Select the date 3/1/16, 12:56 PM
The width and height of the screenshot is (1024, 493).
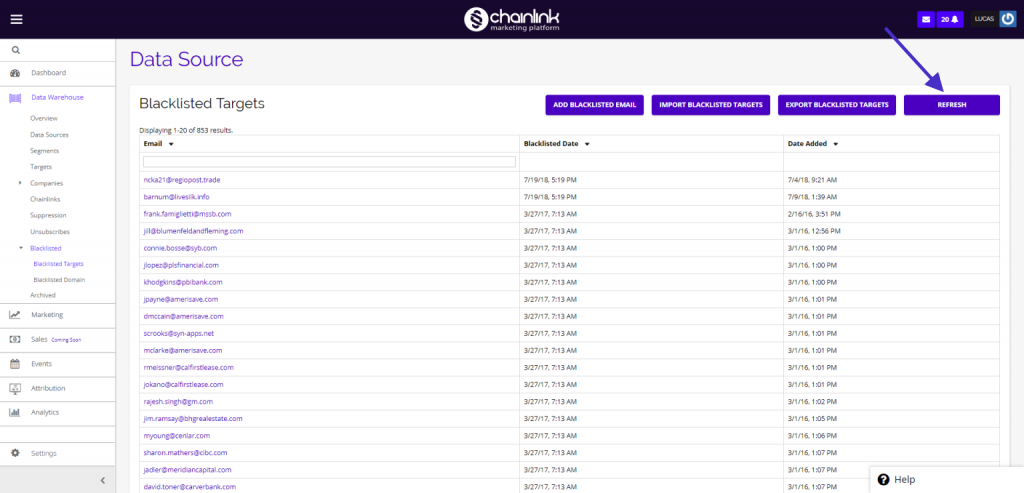click(x=814, y=231)
